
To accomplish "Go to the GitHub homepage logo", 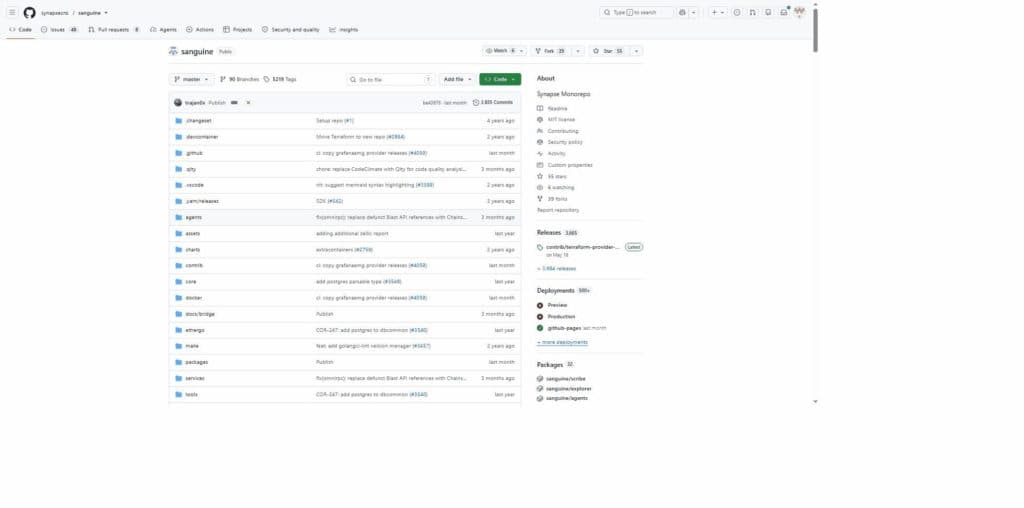I will [29, 12].
